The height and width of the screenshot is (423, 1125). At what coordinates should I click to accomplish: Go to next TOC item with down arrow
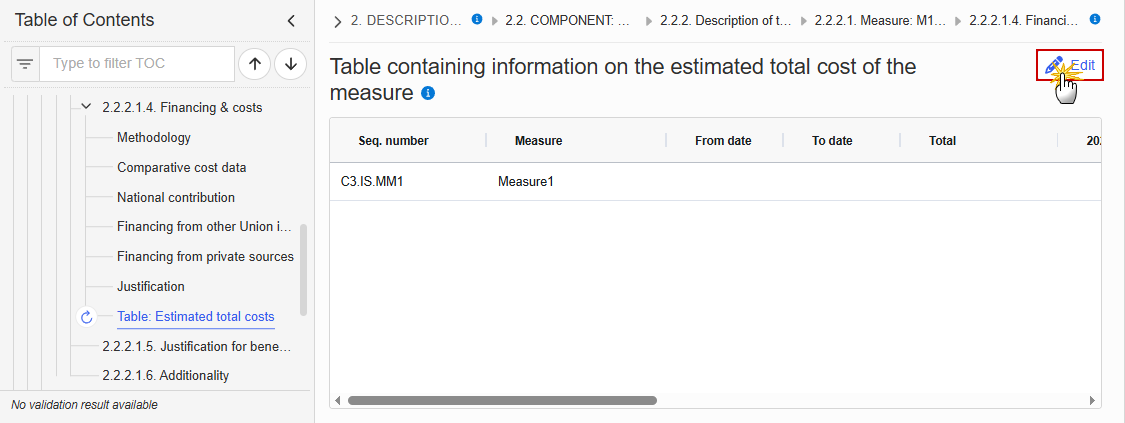pos(290,63)
